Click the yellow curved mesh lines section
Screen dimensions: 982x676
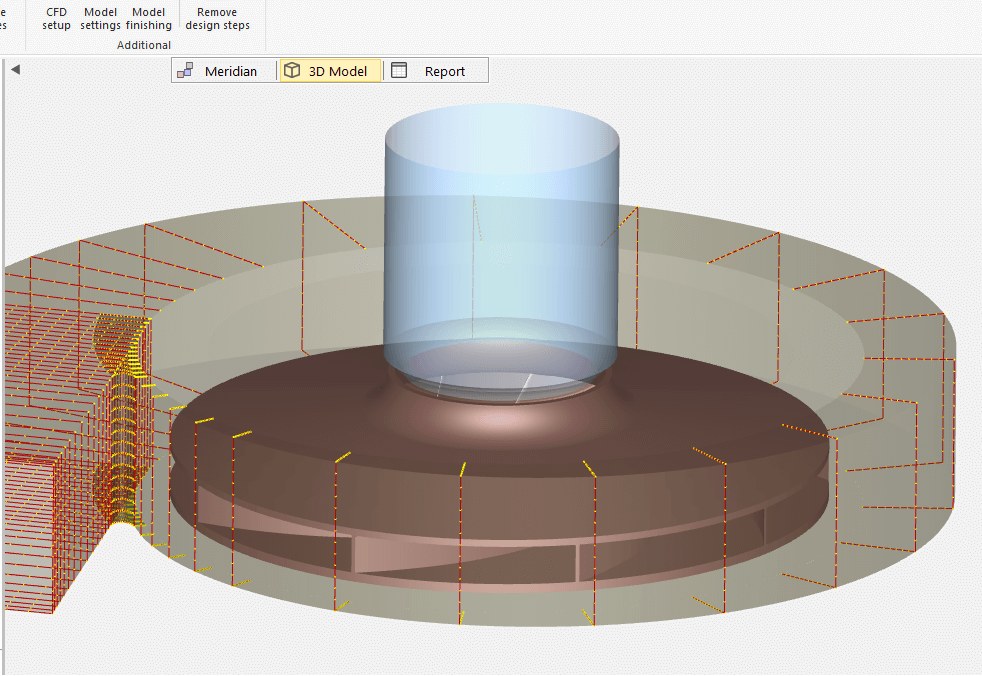coord(123,420)
